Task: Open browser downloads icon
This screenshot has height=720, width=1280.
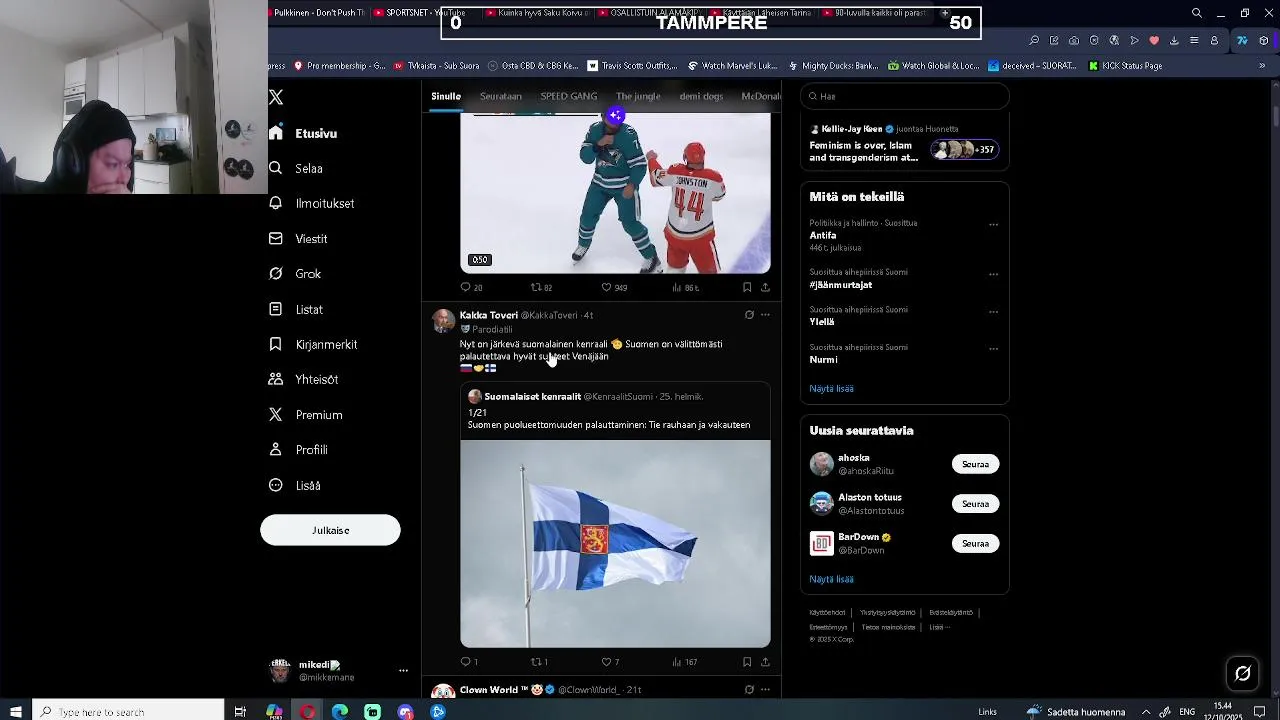Action: pos(1174,41)
